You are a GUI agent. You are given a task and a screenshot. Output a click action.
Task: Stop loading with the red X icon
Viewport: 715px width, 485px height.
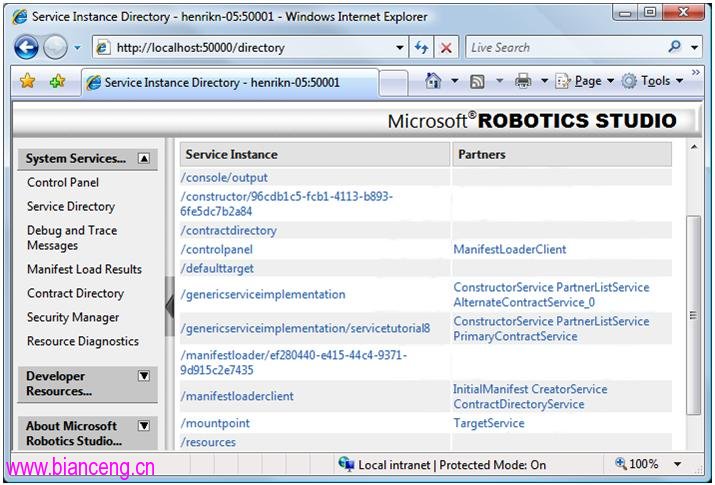(x=446, y=47)
